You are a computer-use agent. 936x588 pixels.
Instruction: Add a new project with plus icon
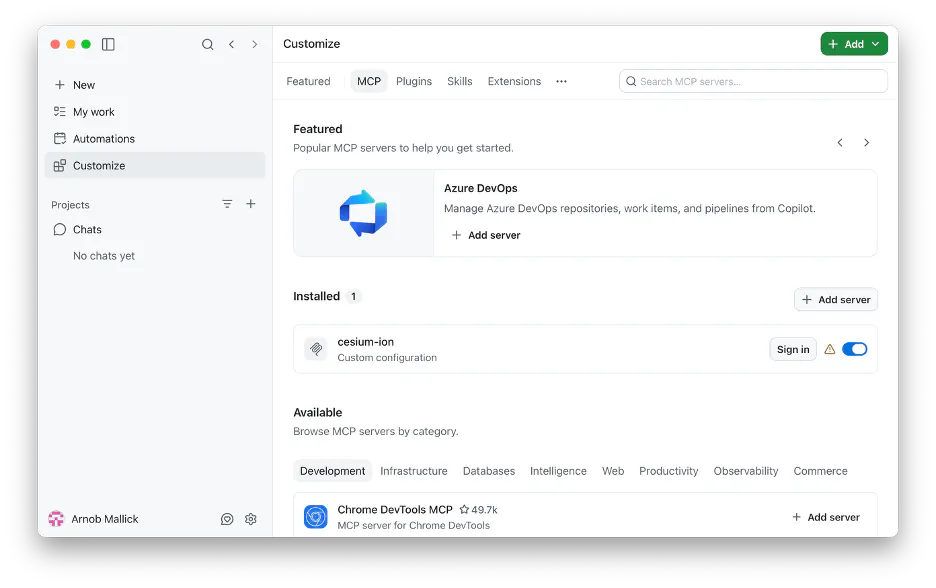pos(251,204)
